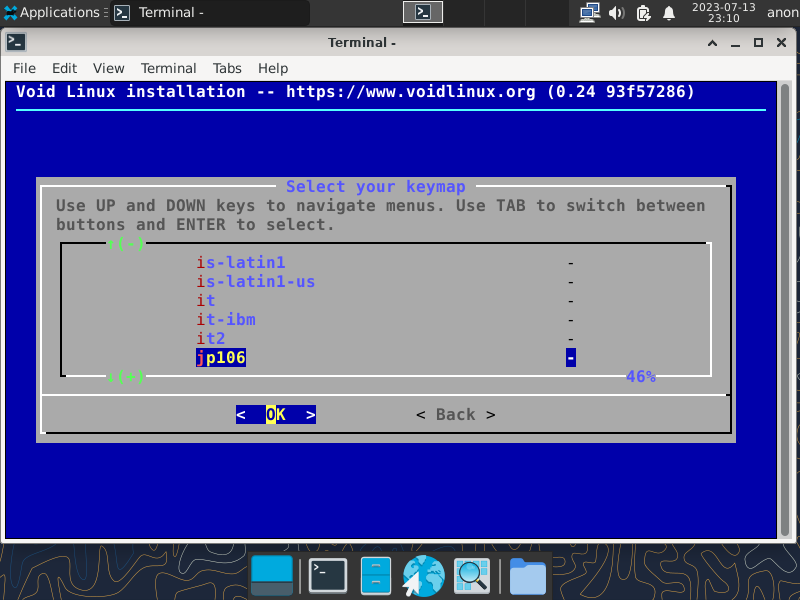
Task: Open home folder icon in dock
Action: click(528, 577)
